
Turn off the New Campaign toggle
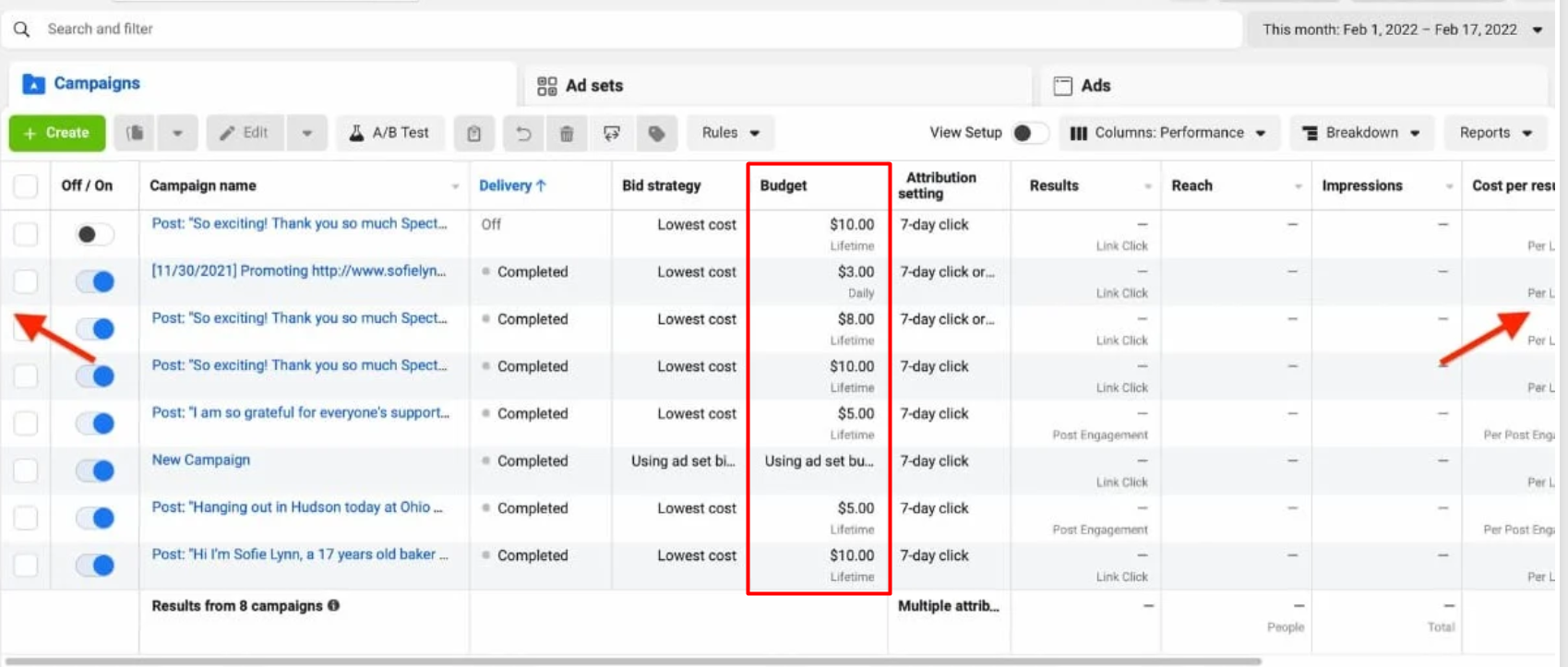pos(95,470)
